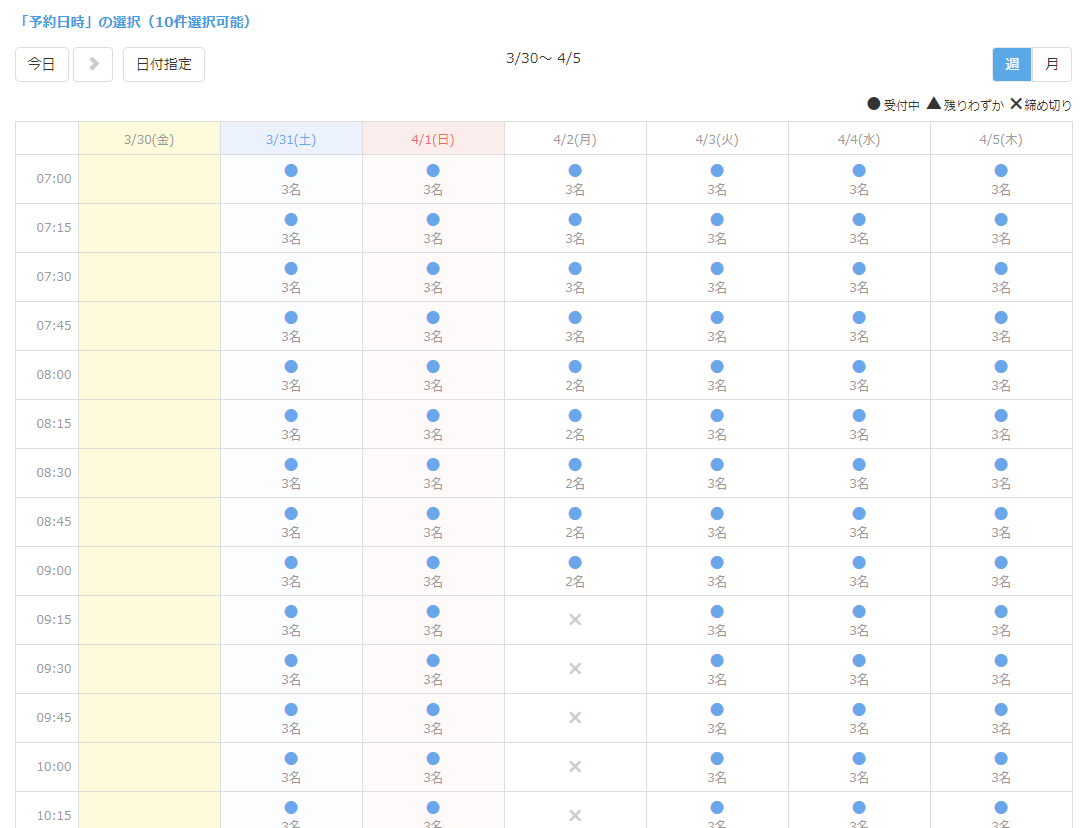Select the 4/4 08:45 available slot
Image resolution: width=1087 pixels, height=828 pixels.
point(859,522)
